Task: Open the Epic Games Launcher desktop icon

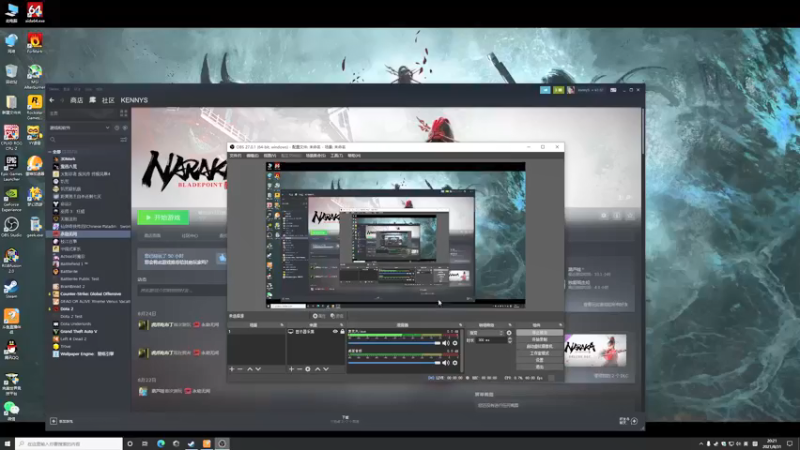Action: [x=11, y=168]
